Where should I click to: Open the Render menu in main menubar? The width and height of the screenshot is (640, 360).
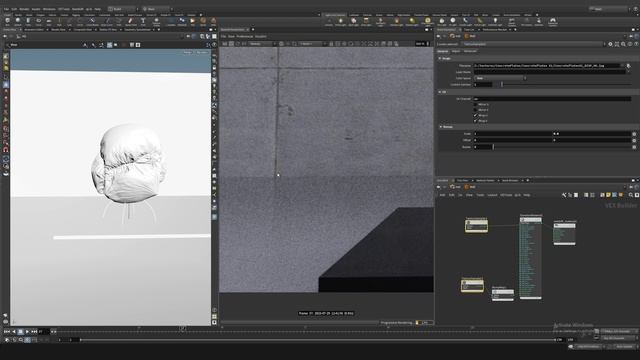(24, 9)
